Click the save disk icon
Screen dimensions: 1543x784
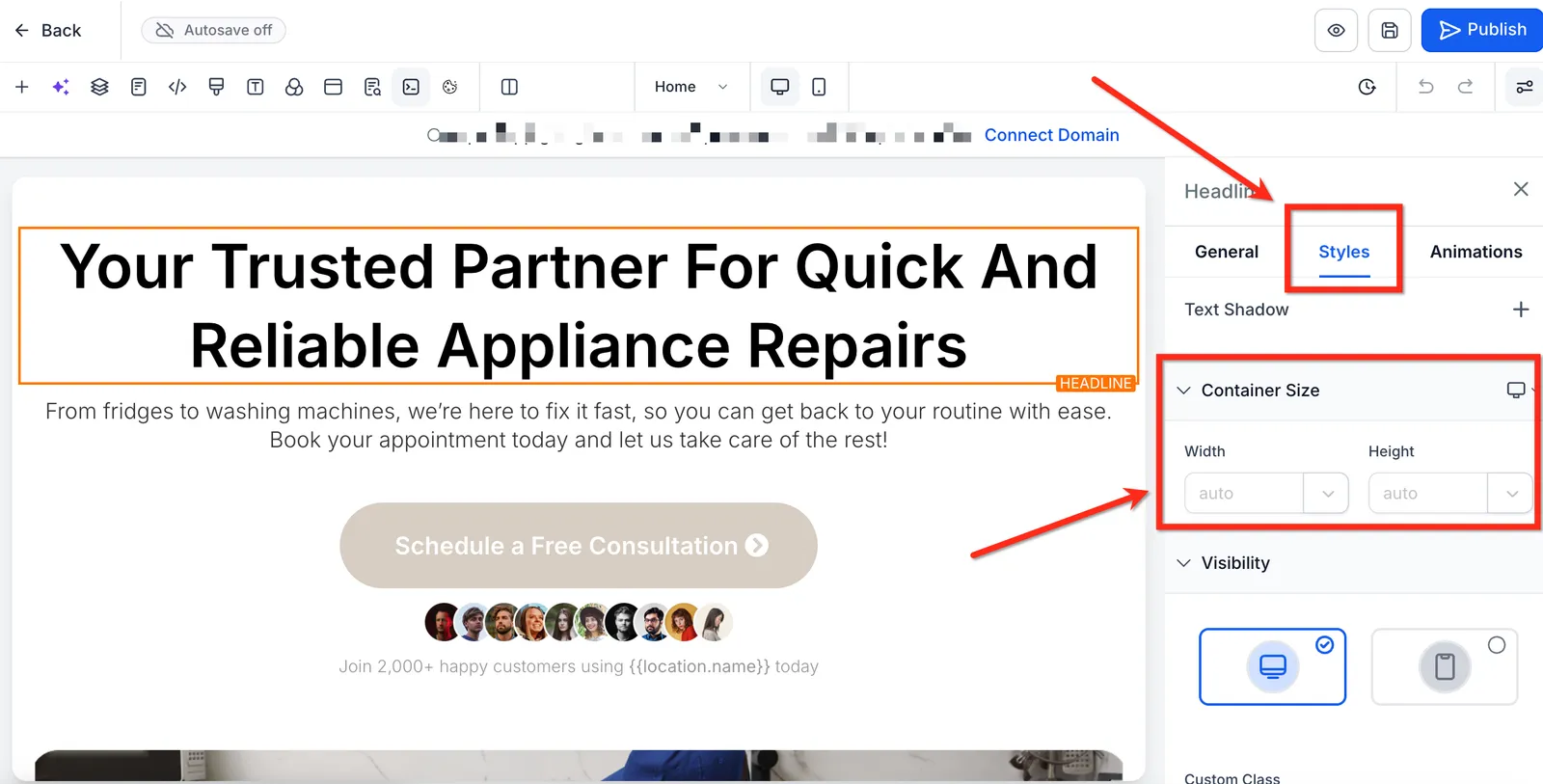point(1390,30)
